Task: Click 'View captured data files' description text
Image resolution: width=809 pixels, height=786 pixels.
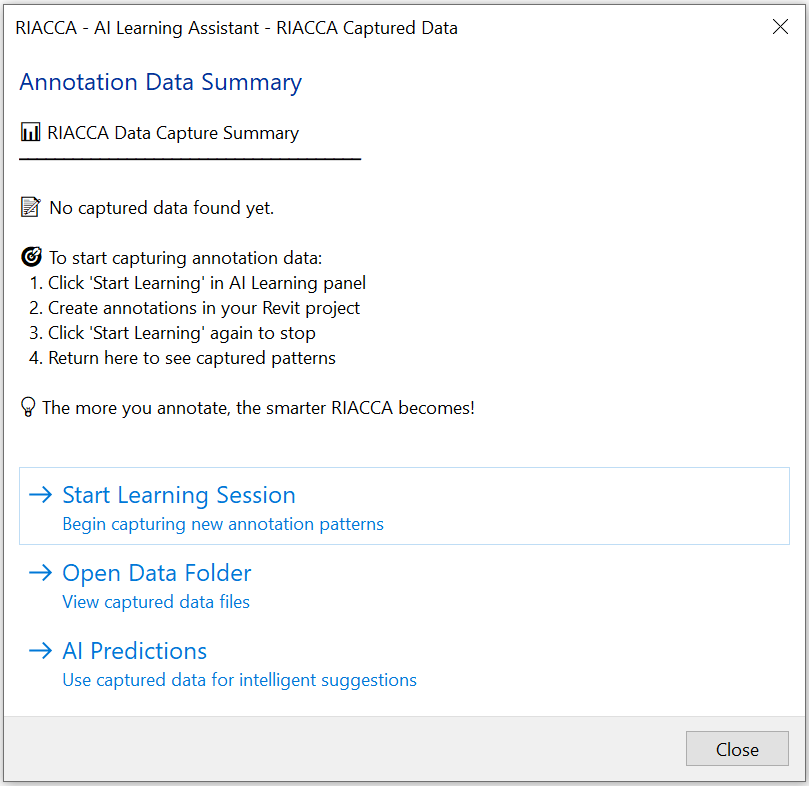Action: (x=156, y=602)
